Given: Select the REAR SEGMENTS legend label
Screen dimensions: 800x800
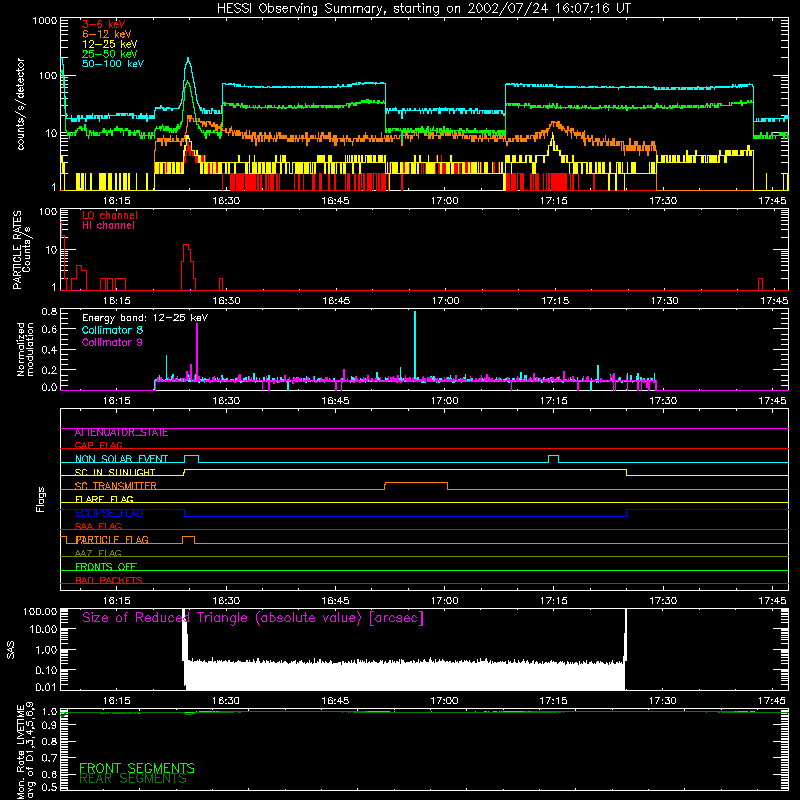Looking at the screenshot, I should pos(133,779).
